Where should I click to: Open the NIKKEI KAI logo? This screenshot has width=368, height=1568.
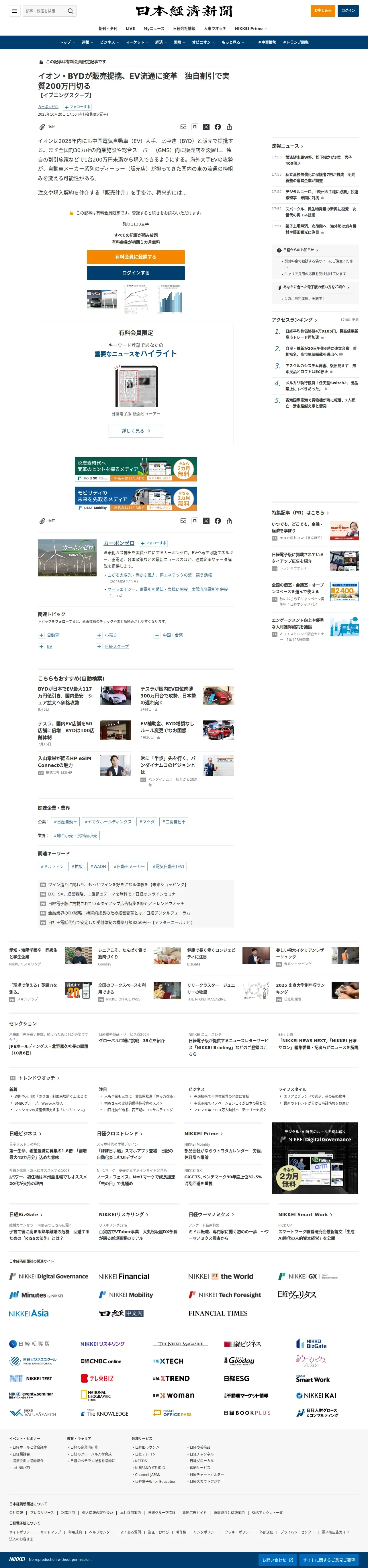click(316, 1395)
